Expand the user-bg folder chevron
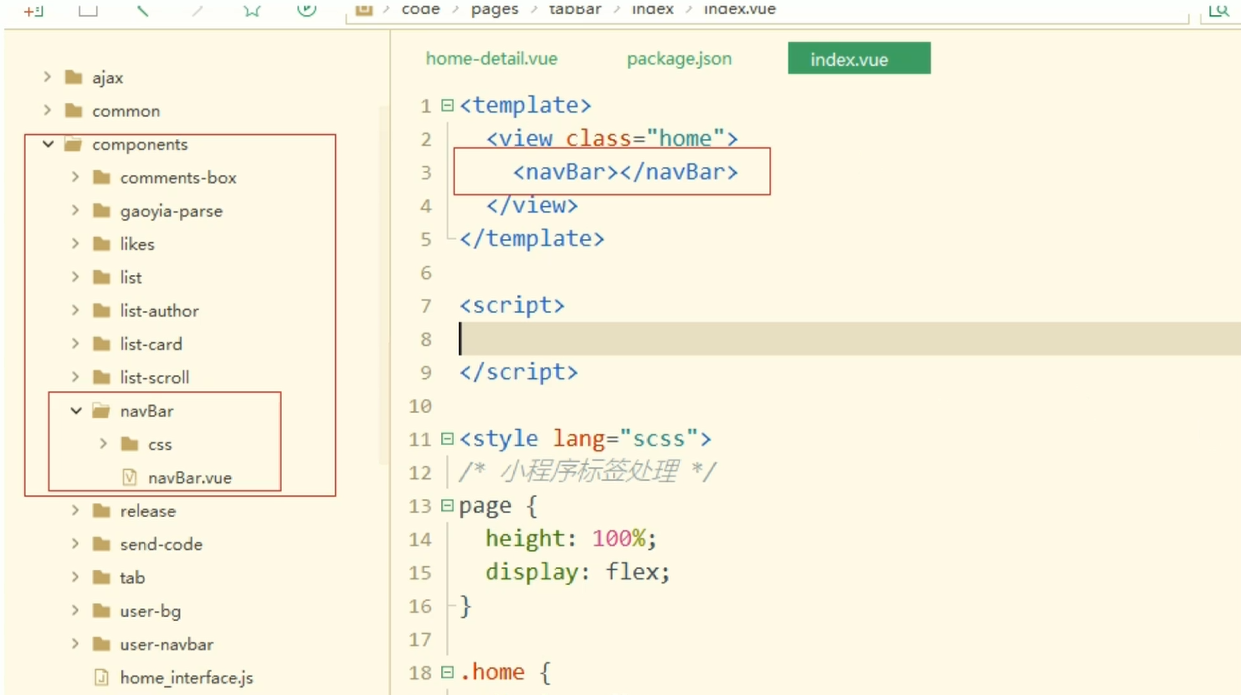This screenshot has height=695, width=1241. coord(75,611)
